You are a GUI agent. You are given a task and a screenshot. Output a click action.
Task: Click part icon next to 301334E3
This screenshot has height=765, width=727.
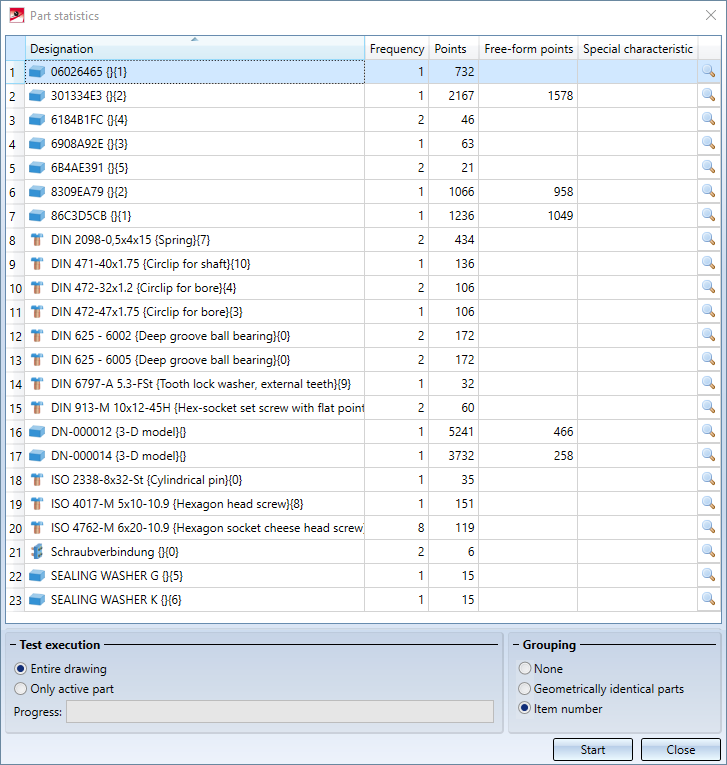37,96
